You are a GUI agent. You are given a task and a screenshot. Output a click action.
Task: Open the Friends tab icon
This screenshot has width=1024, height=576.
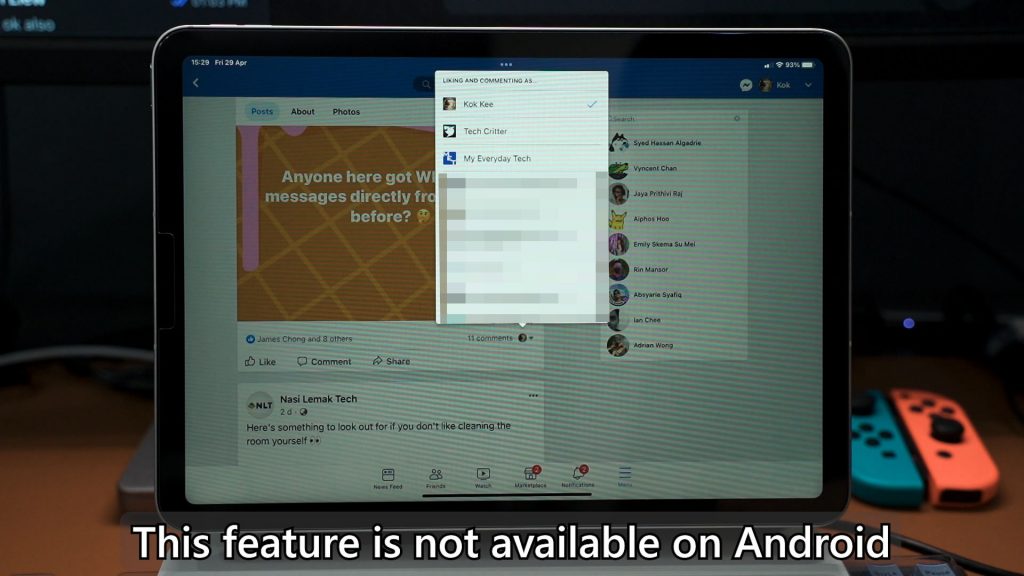[x=436, y=475]
